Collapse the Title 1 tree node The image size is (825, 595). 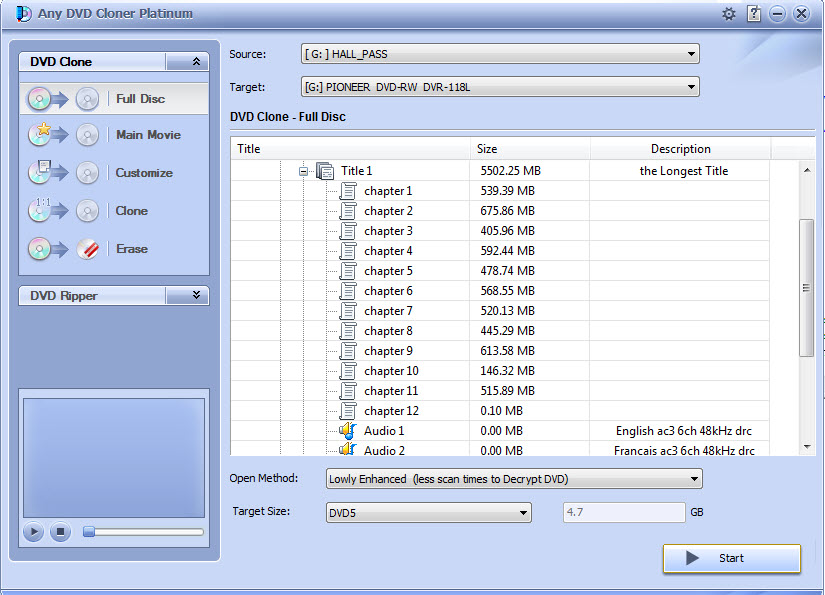[x=303, y=171]
